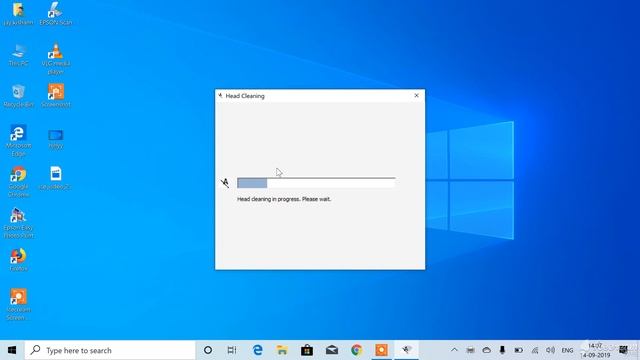Select the user folder icon at top of desktop
Image resolution: width=640 pixels, height=360 pixels.
point(18,14)
